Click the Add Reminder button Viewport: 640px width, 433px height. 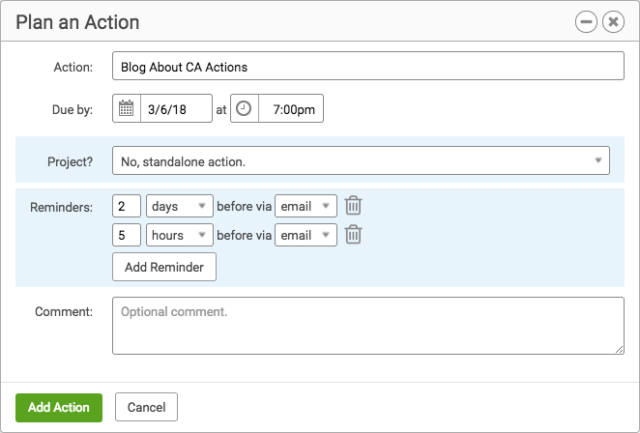[x=164, y=267]
